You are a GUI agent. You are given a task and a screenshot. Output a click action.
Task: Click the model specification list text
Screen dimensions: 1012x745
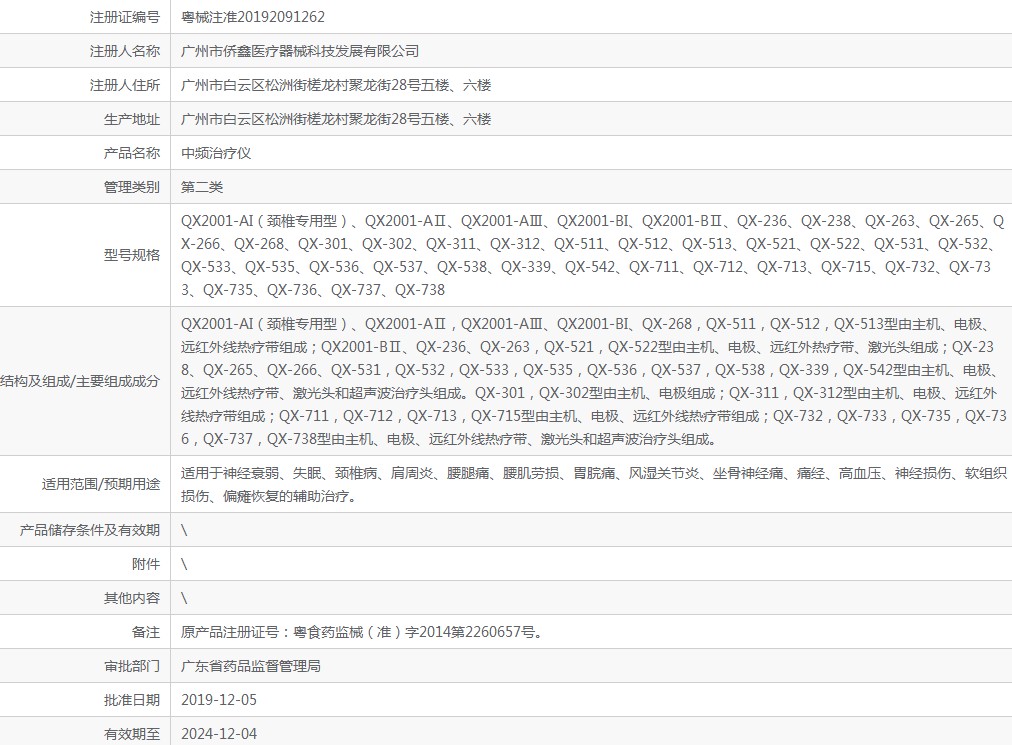[592, 255]
